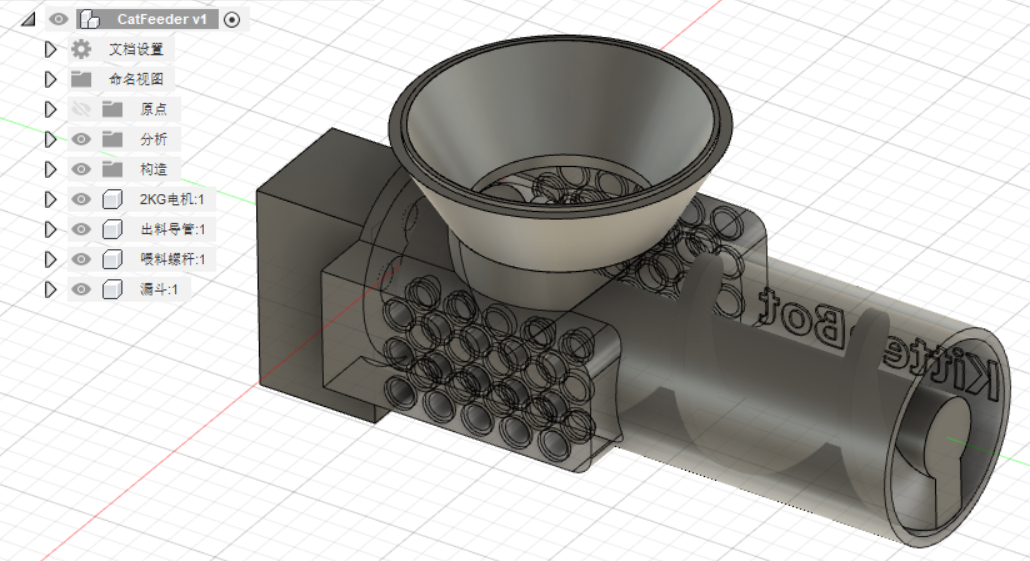Hide the 构造 folder
This screenshot has width=1030, height=561.
[x=81, y=169]
